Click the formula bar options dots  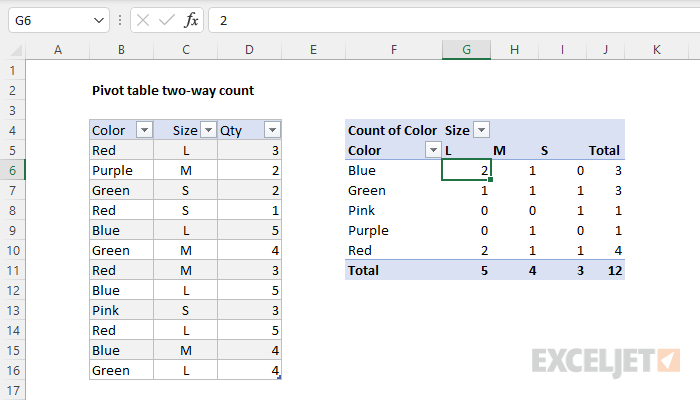coord(120,20)
